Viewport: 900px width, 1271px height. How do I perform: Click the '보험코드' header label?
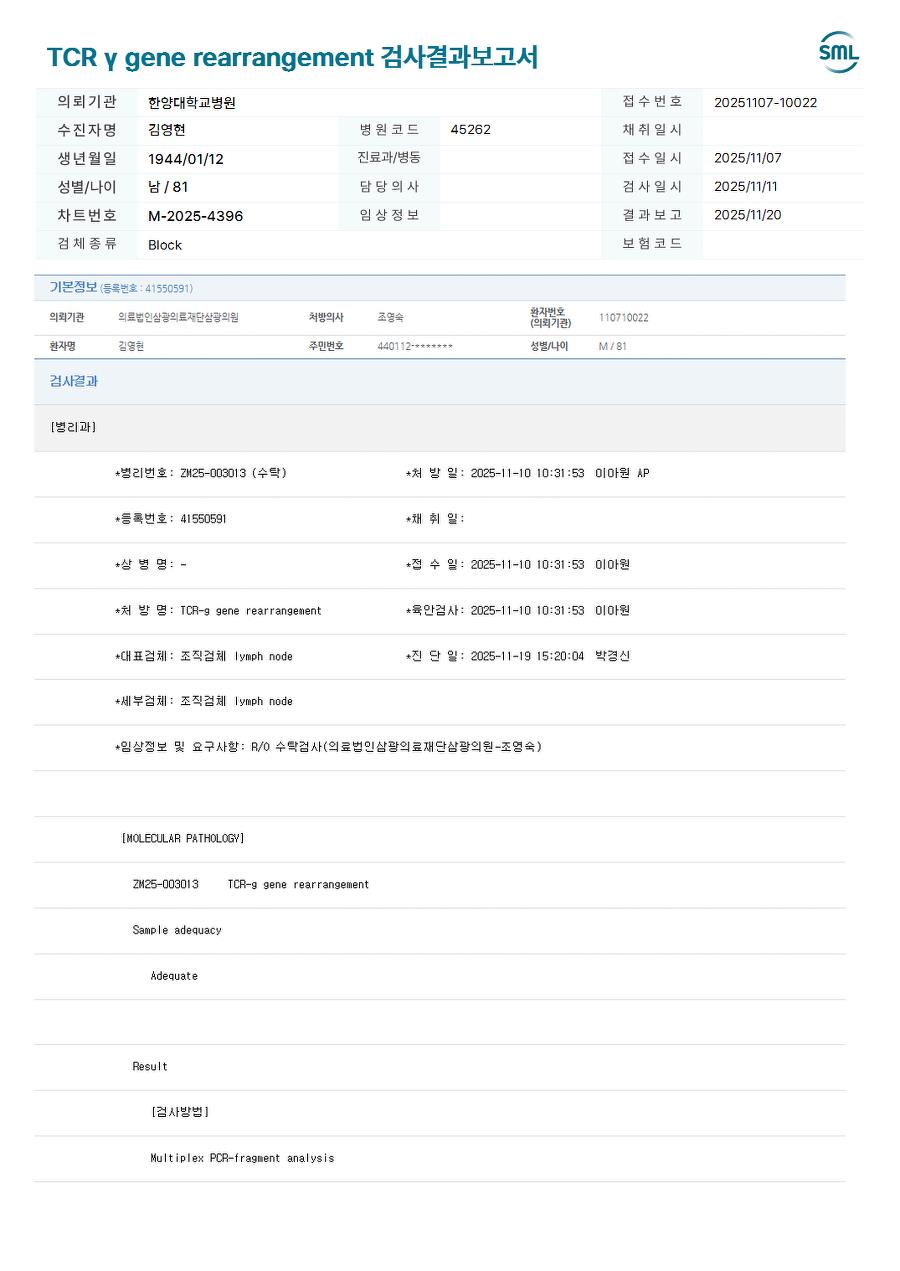pos(652,244)
